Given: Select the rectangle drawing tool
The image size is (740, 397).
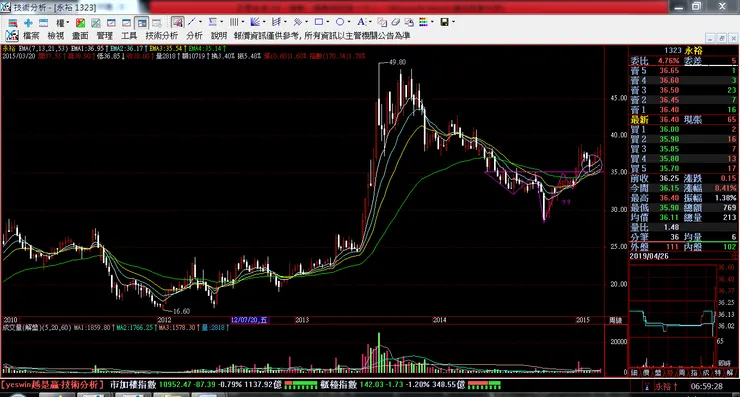Looking at the screenshot, I should [x=319, y=22].
